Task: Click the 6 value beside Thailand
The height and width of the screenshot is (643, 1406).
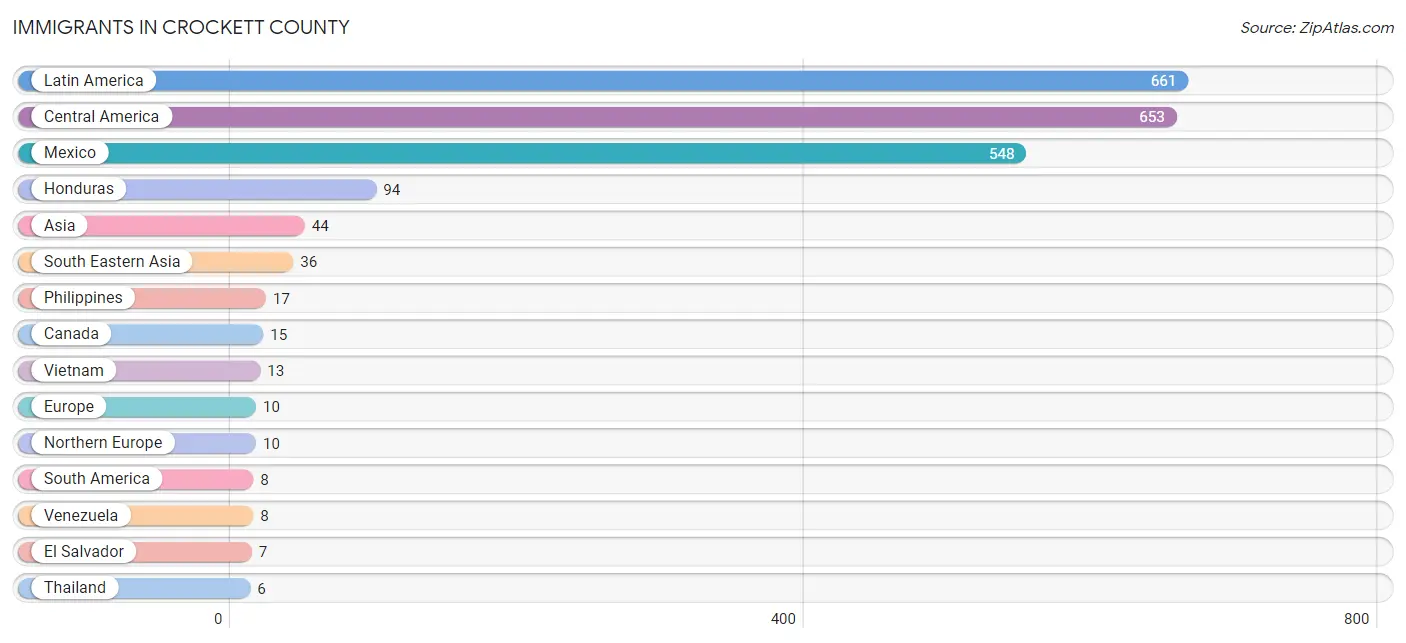Action: coord(261,589)
